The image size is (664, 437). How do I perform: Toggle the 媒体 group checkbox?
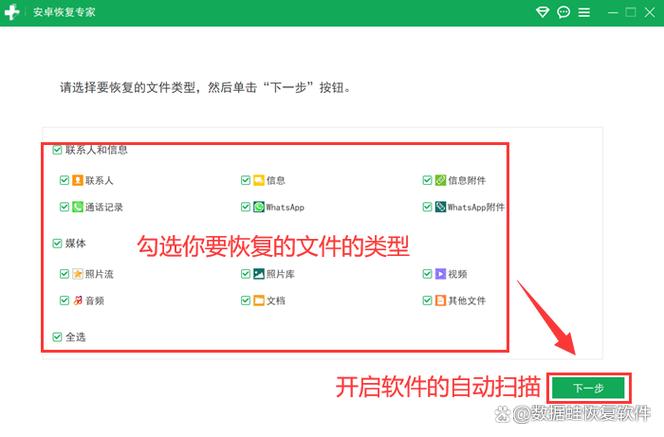pos(57,243)
